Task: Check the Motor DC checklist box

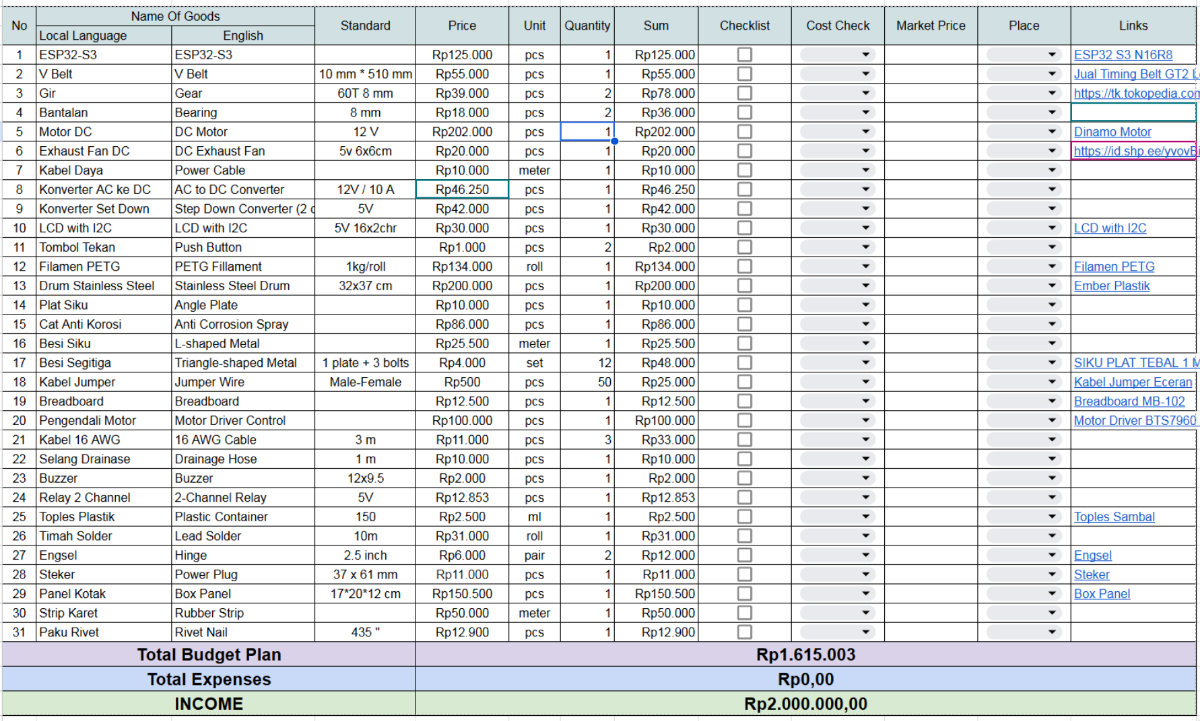Action: [745, 132]
